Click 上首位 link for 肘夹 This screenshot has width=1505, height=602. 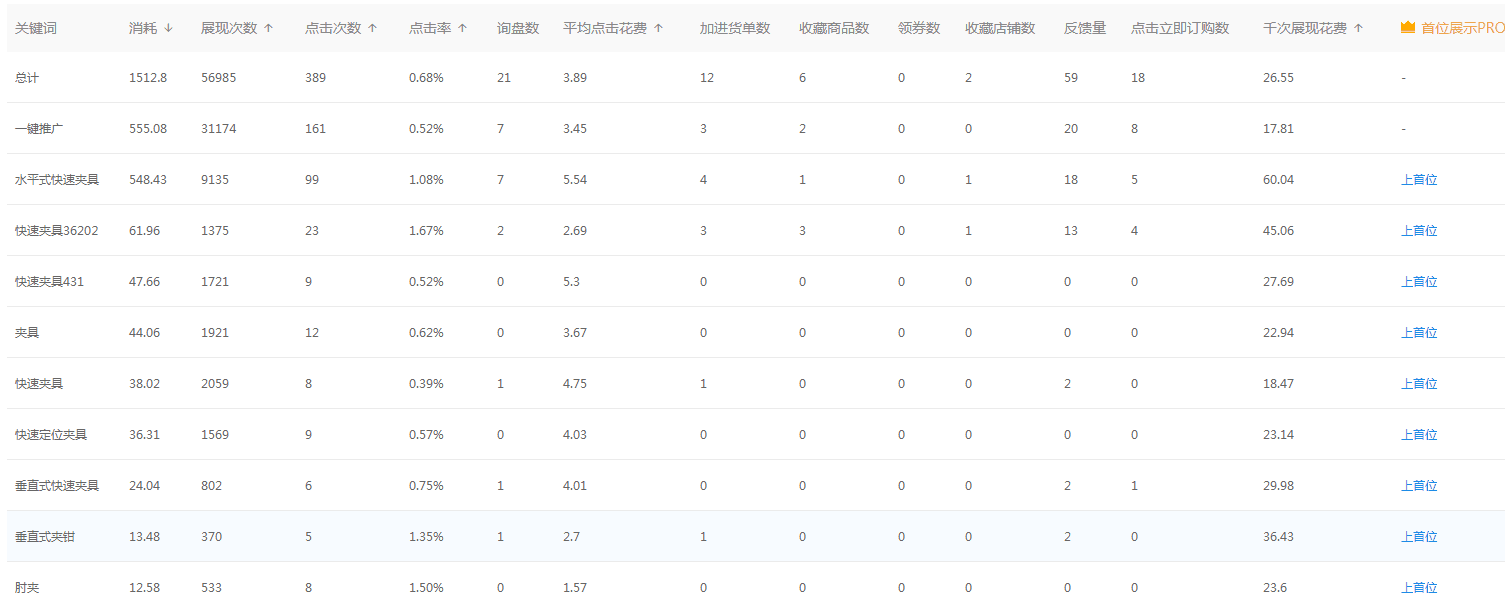point(1418,588)
